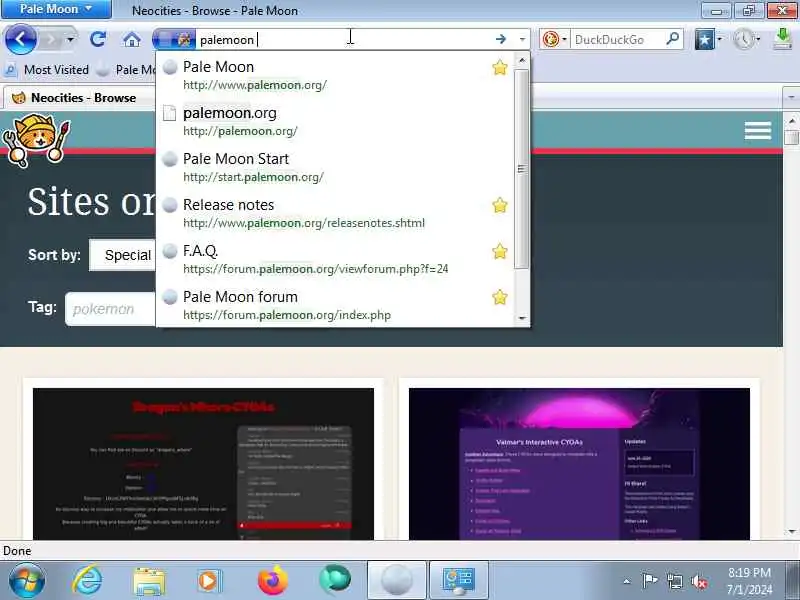Screen dimensions: 800x600
Task: Click into the Tag input field
Action: 110,309
